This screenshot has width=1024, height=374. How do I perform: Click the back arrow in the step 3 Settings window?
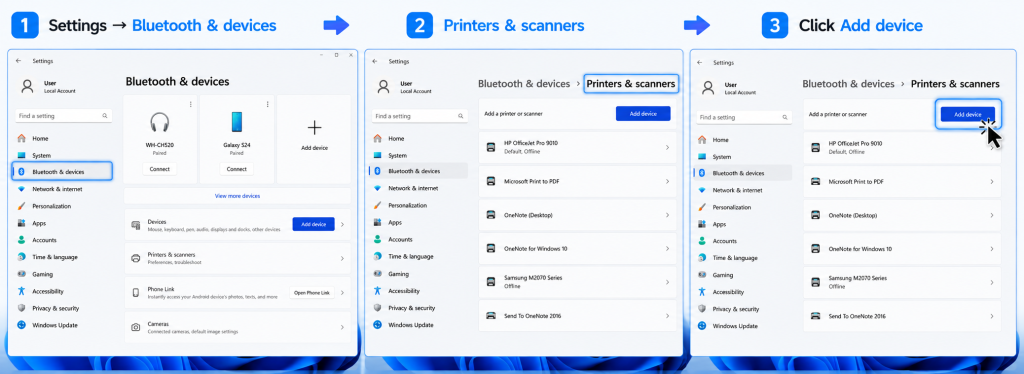pos(699,63)
